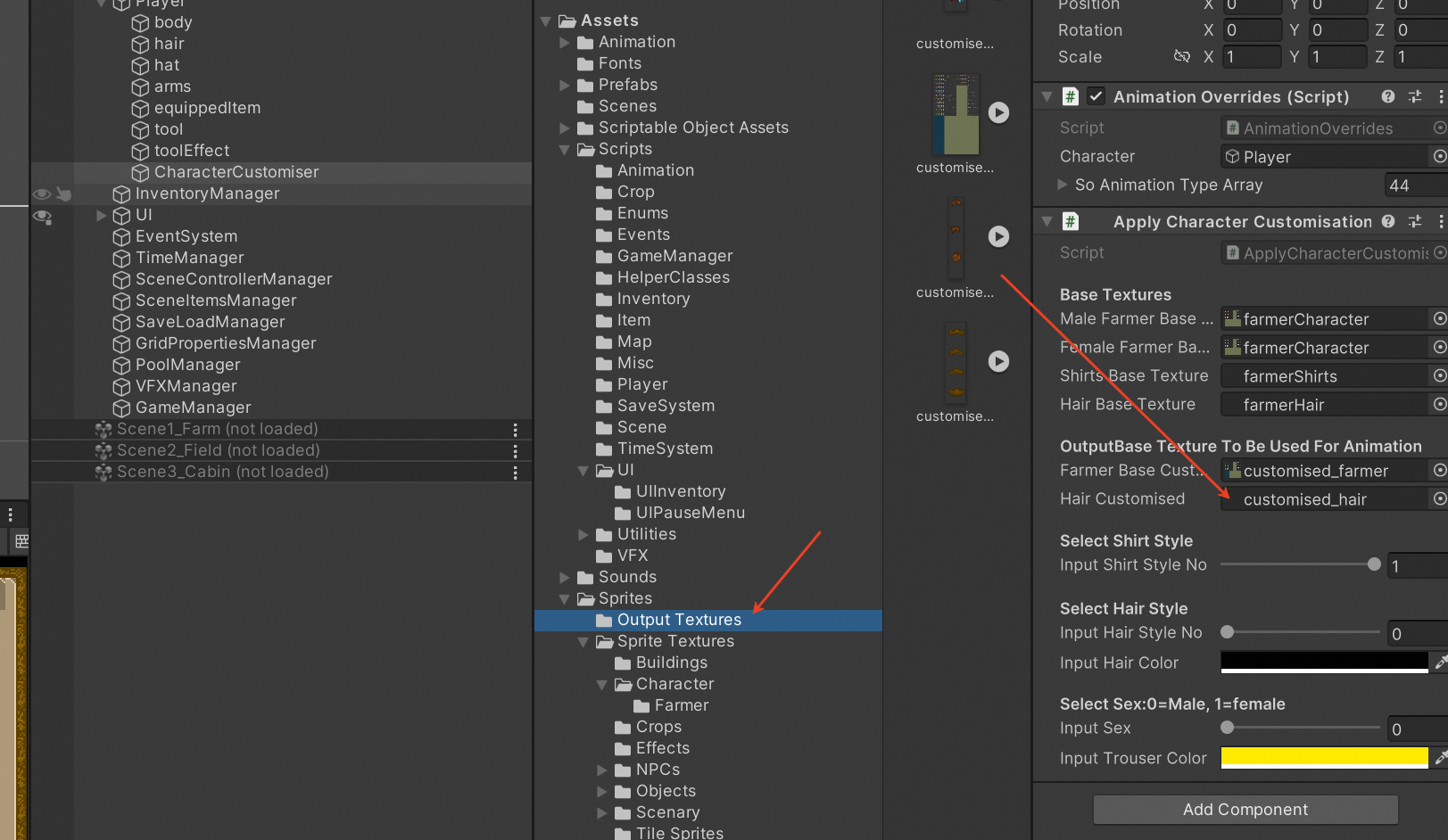Adjust the Input Shirt Style No slider
Viewport: 1448px width, 840px height.
[x=1300, y=564]
